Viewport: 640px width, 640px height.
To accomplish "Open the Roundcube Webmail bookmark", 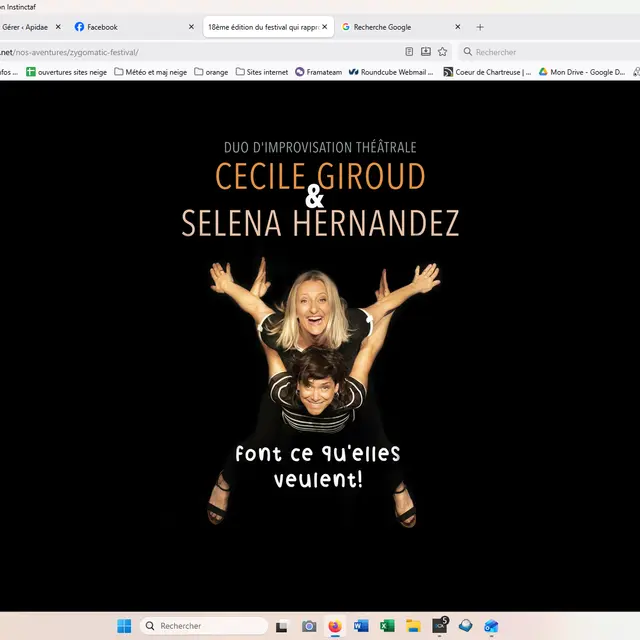I will (391, 72).
